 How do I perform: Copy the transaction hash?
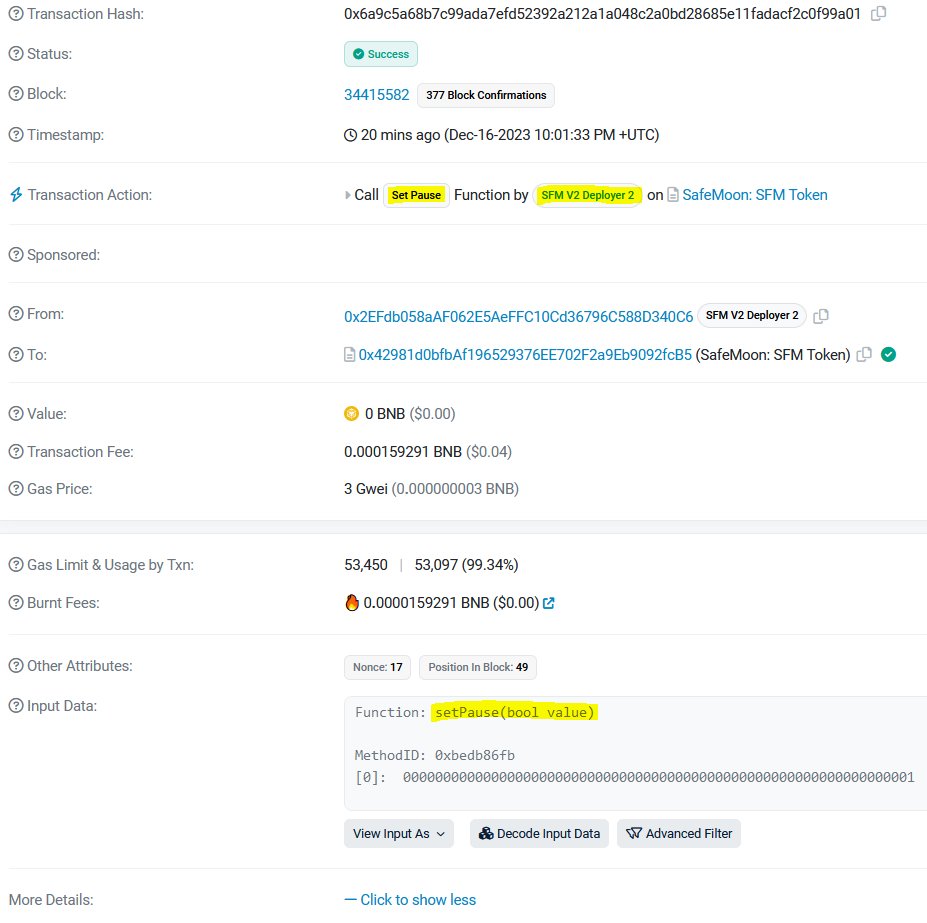879,14
